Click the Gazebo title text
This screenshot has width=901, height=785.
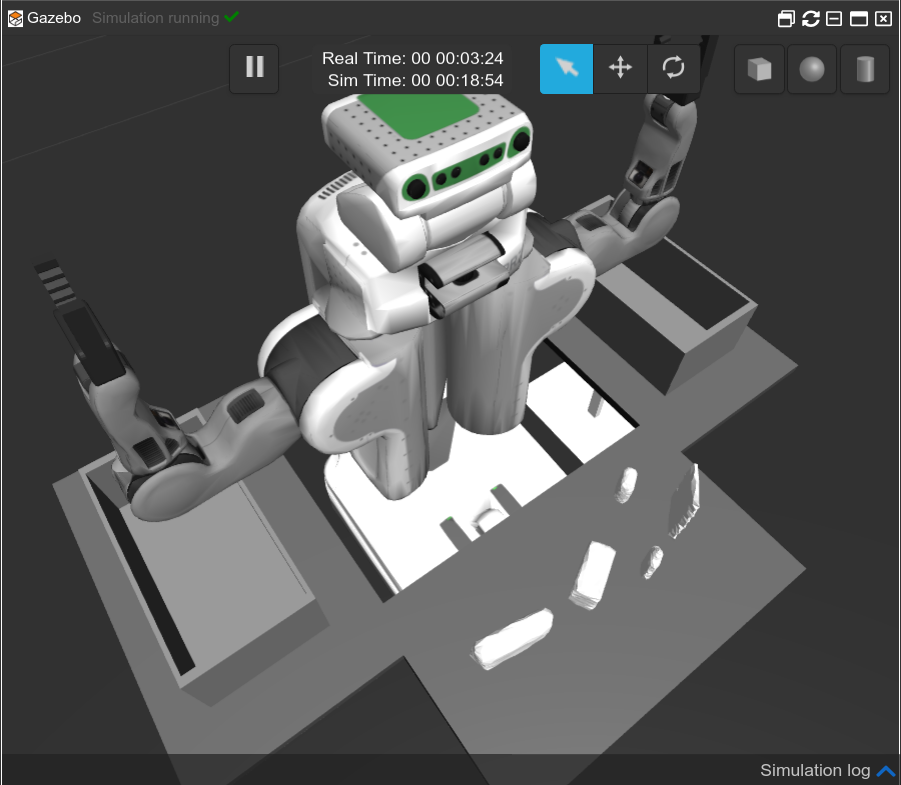pyautogui.click(x=54, y=18)
